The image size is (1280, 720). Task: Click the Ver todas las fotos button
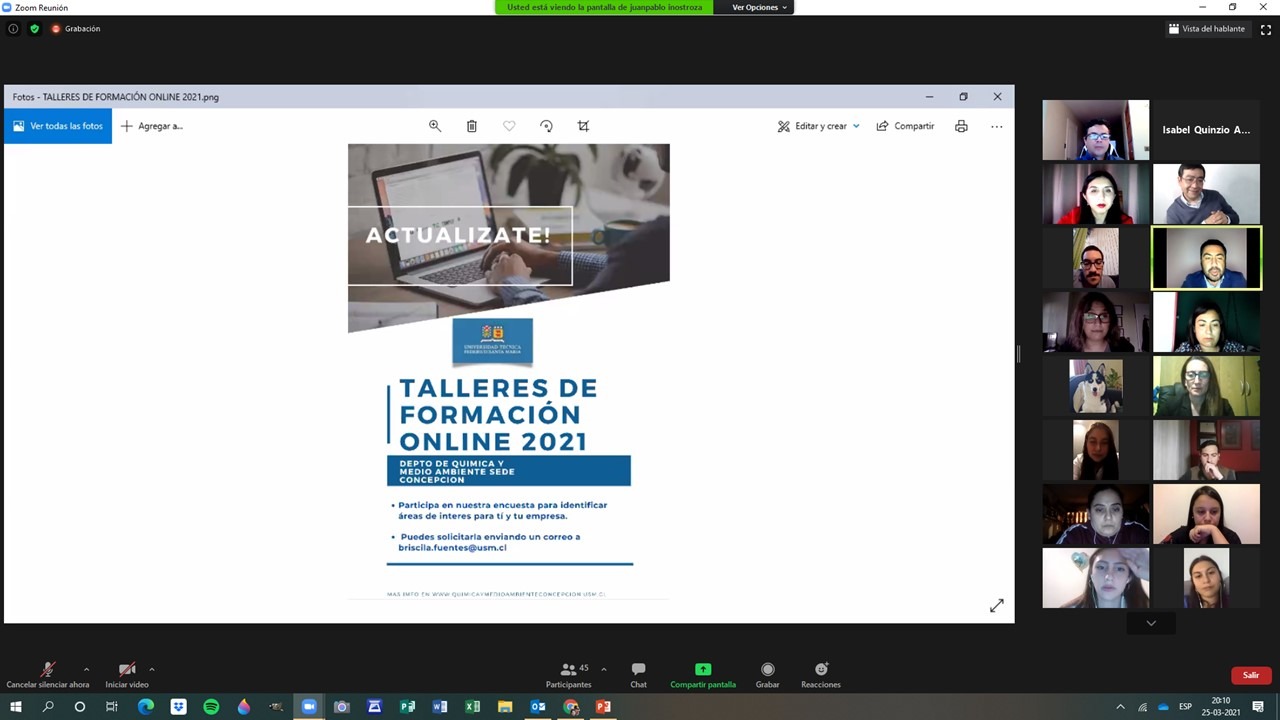pos(58,126)
